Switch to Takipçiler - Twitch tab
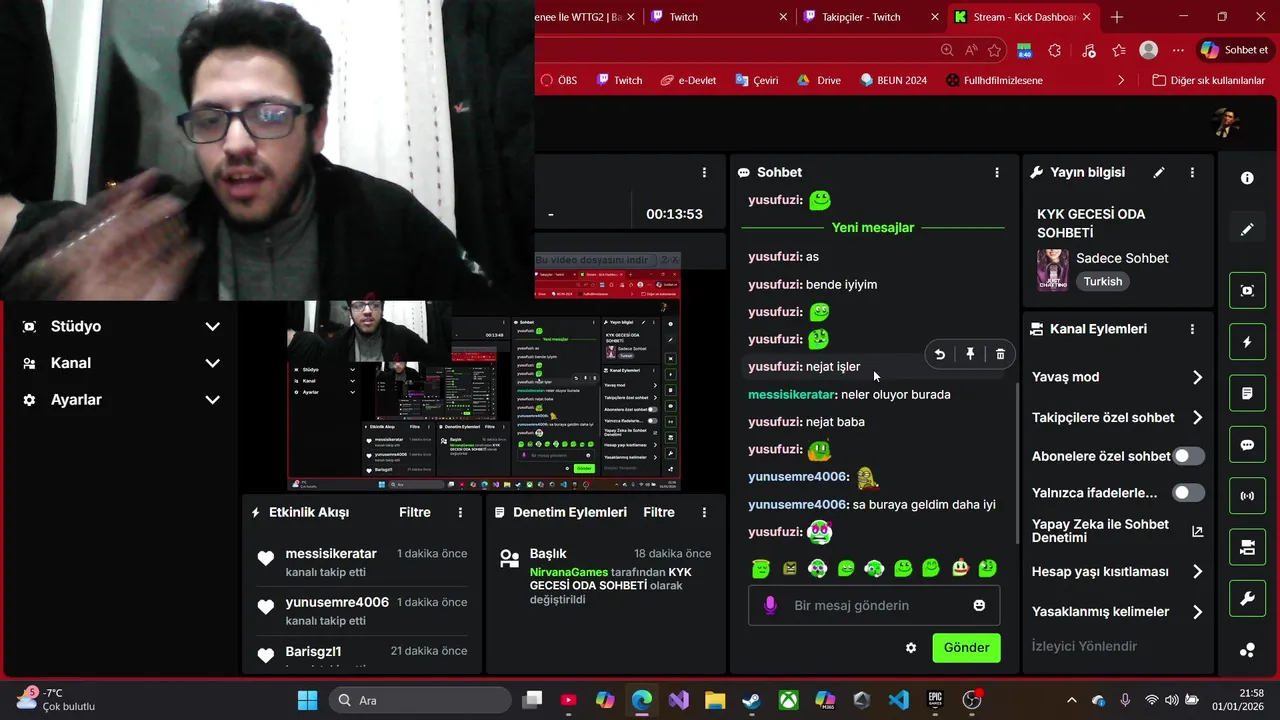Image resolution: width=1280 pixels, height=720 pixels. 869,17
